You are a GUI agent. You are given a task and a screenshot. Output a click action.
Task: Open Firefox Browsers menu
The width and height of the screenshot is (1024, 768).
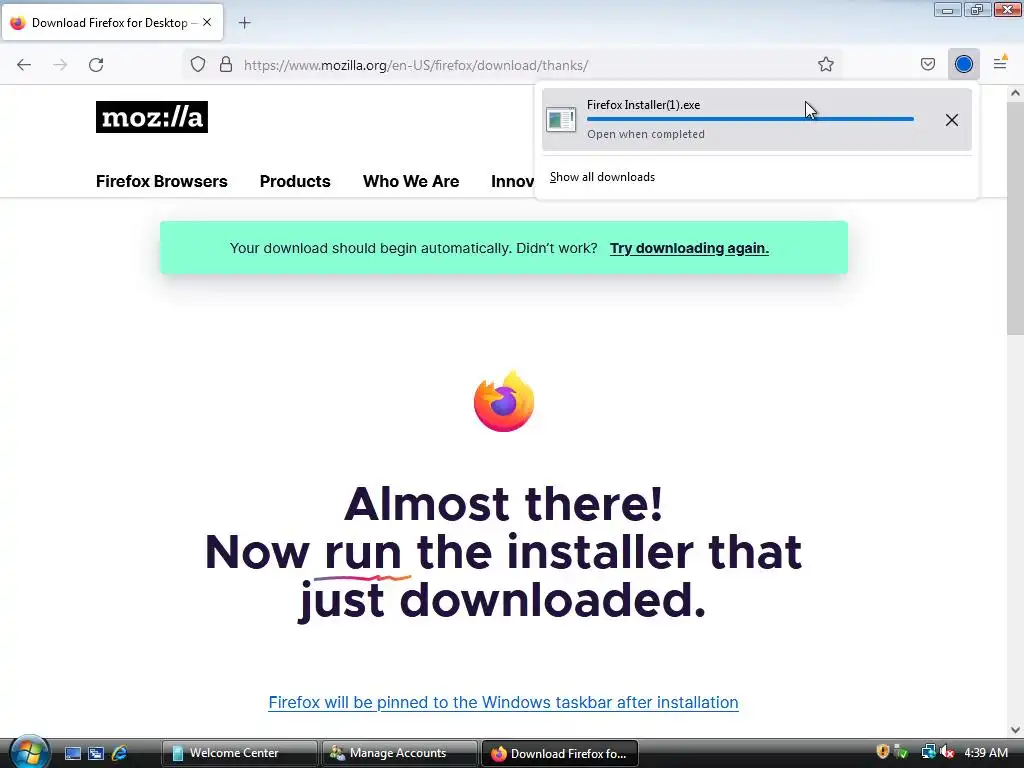pos(161,182)
